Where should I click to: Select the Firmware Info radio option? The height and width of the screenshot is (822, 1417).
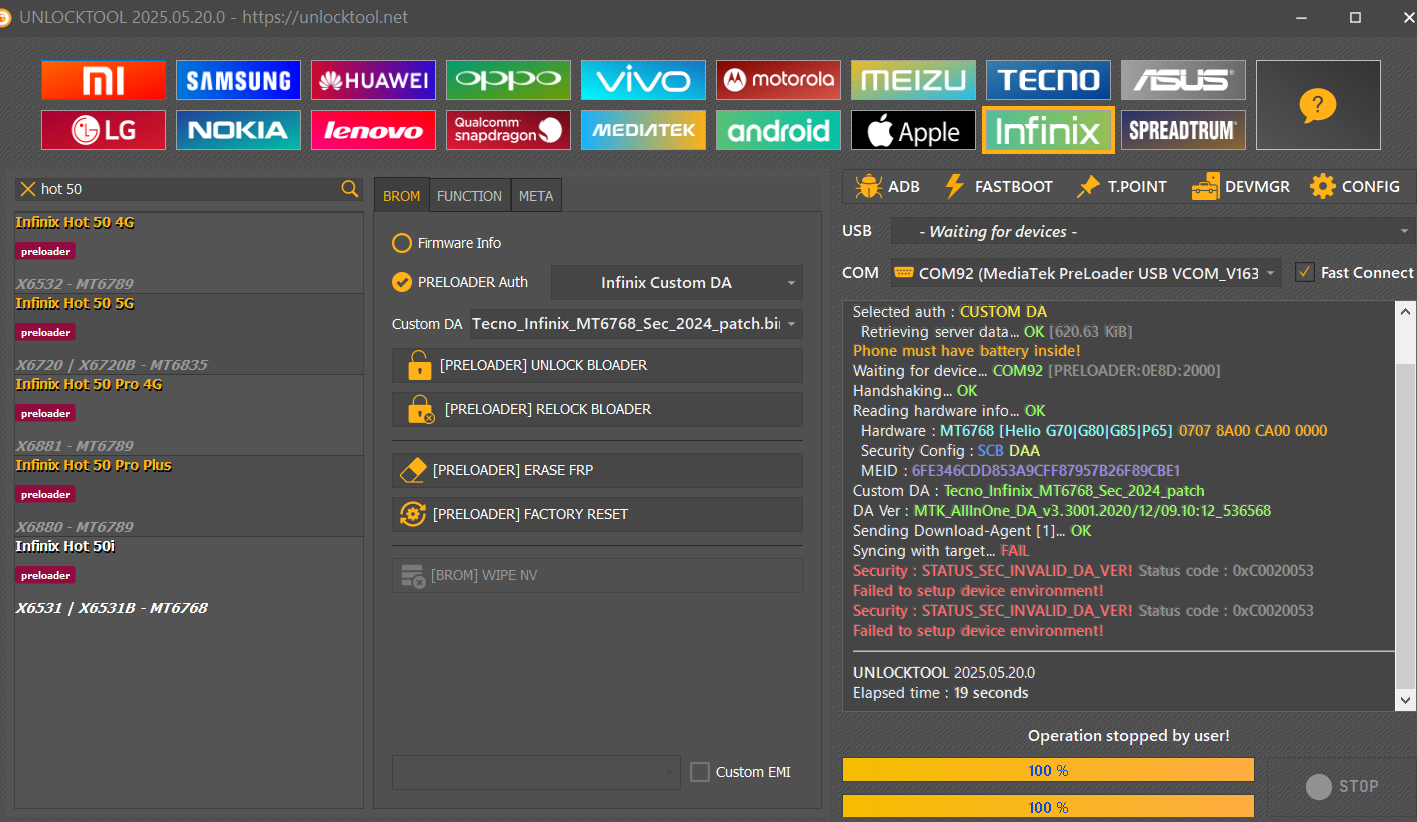point(447,243)
